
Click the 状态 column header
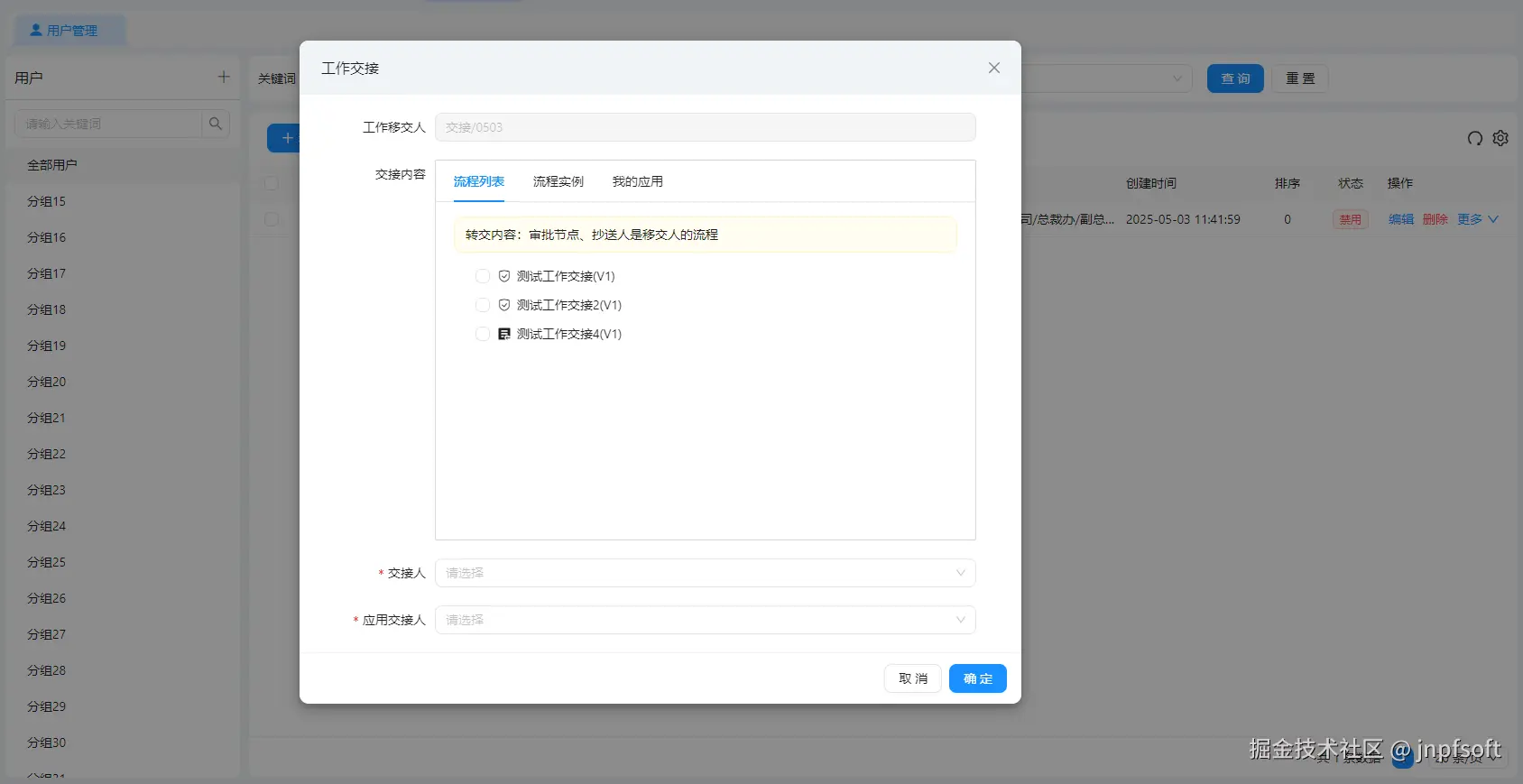(x=1351, y=183)
